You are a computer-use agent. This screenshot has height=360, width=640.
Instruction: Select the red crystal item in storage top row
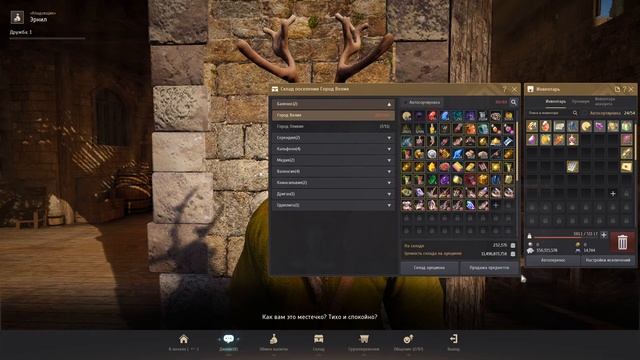432,116
